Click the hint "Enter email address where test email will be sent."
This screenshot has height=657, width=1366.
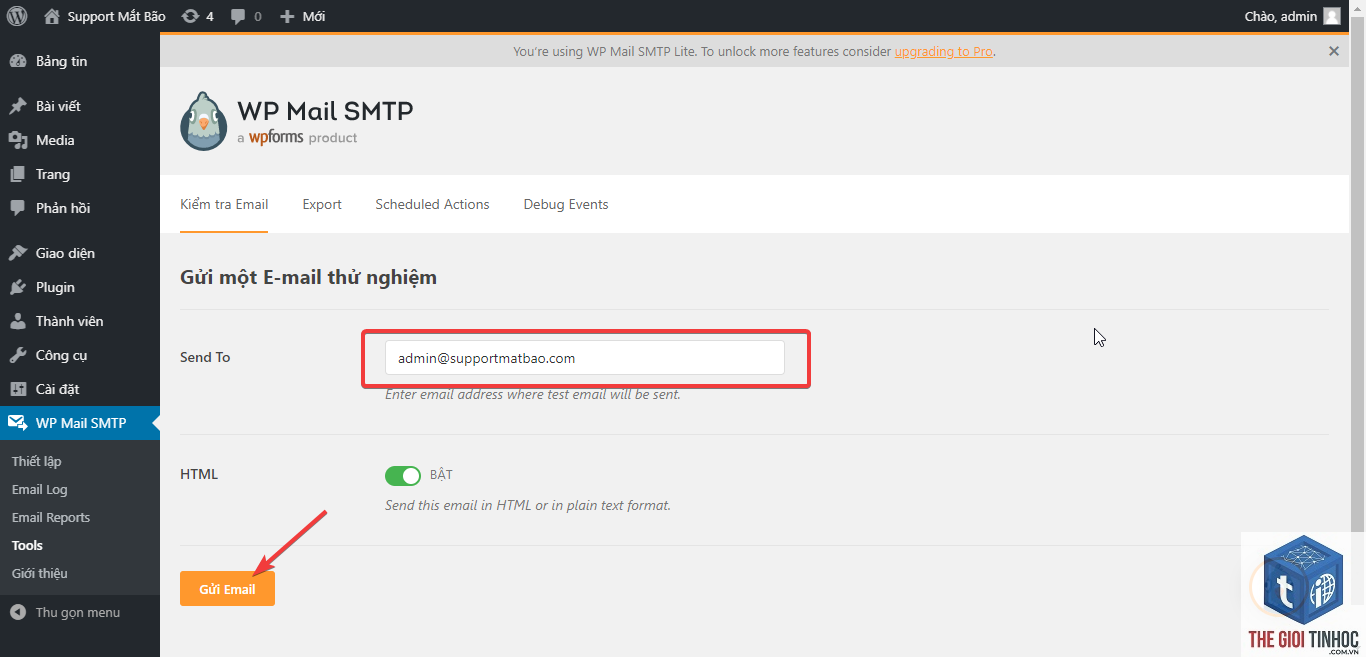coord(533,394)
